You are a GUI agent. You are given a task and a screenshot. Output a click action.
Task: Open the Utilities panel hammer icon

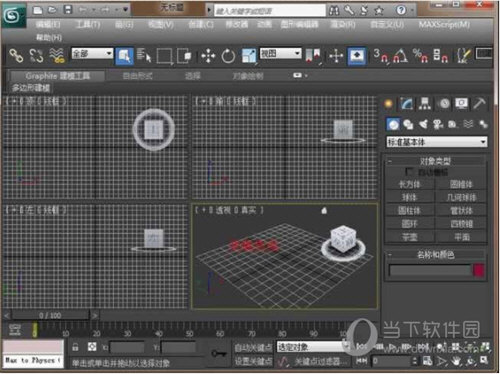[480, 104]
